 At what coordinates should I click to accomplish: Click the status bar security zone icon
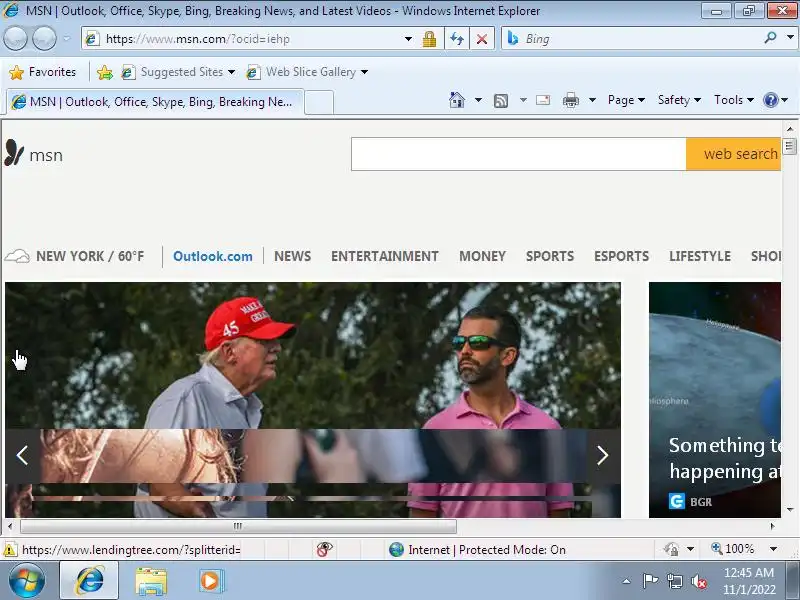[396, 549]
